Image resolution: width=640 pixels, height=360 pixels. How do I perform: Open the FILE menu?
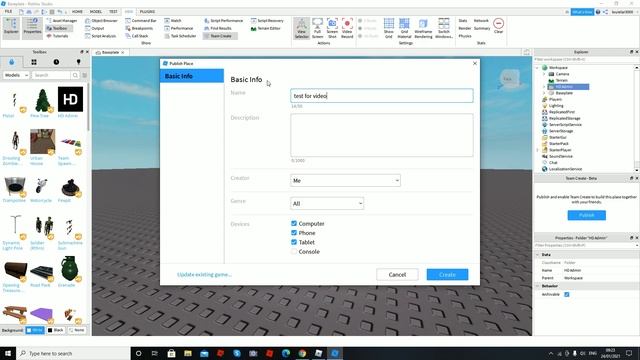tap(9, 11)
